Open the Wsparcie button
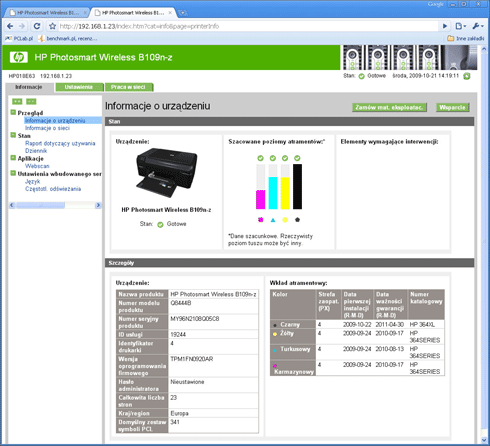 tap(452, 107)
